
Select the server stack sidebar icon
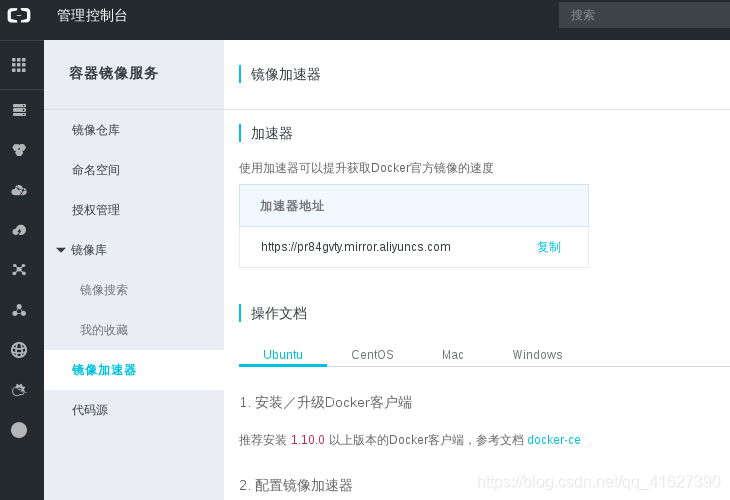click(19, 110)
